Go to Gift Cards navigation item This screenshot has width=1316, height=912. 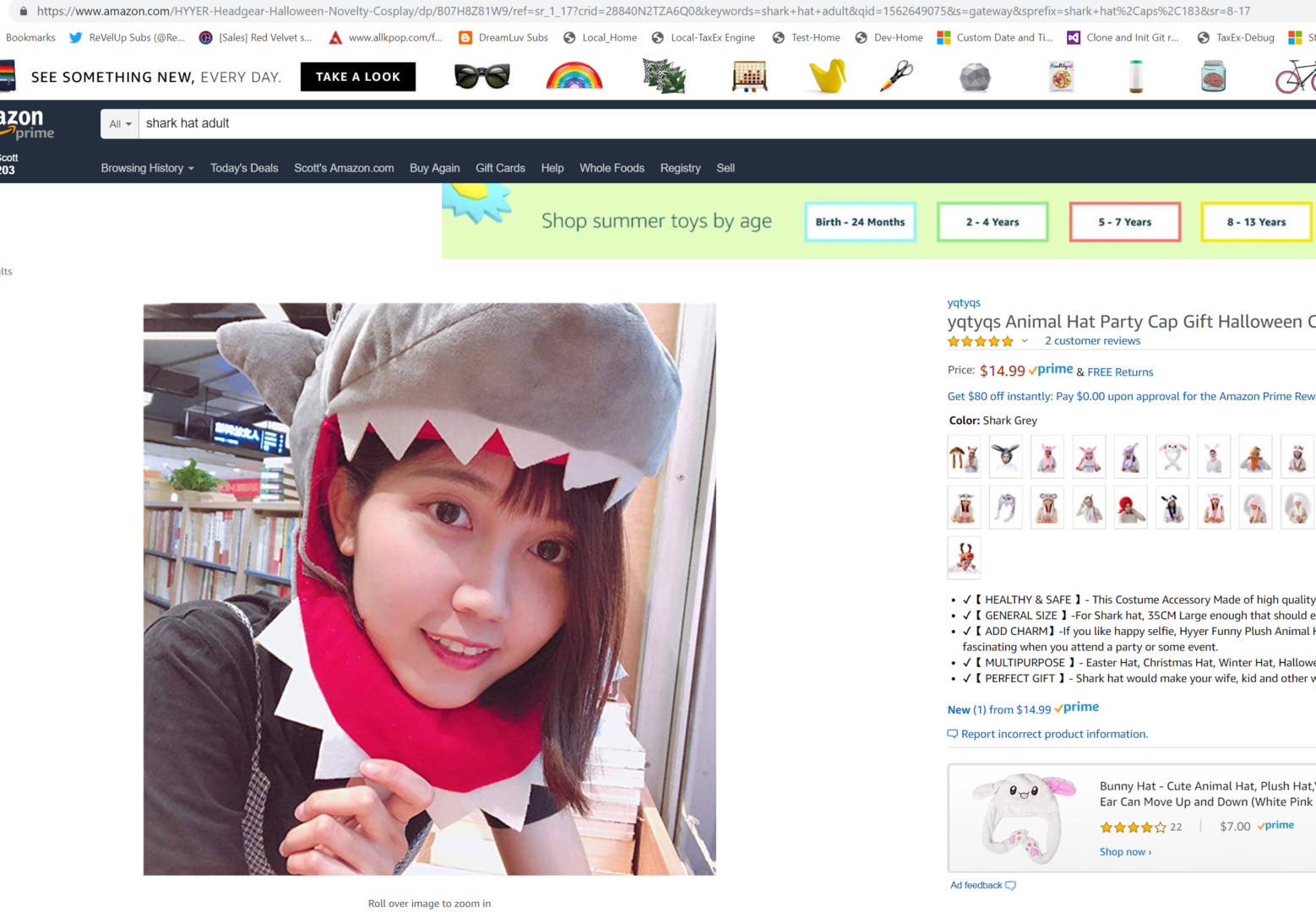pos(500,168)
